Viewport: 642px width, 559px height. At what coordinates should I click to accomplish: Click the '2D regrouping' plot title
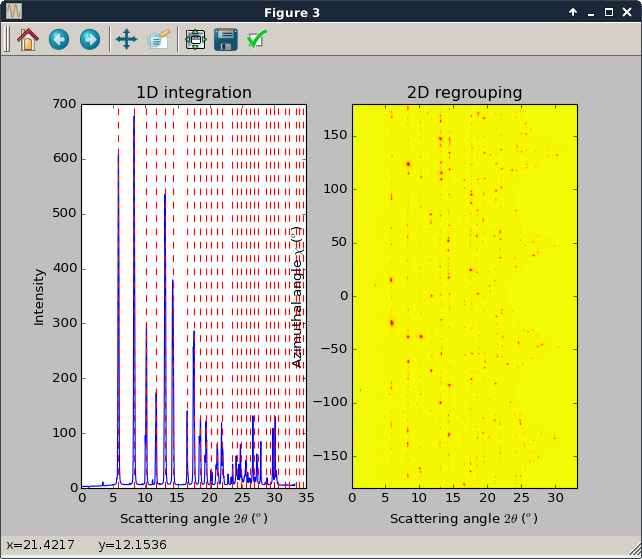(464, 93)
